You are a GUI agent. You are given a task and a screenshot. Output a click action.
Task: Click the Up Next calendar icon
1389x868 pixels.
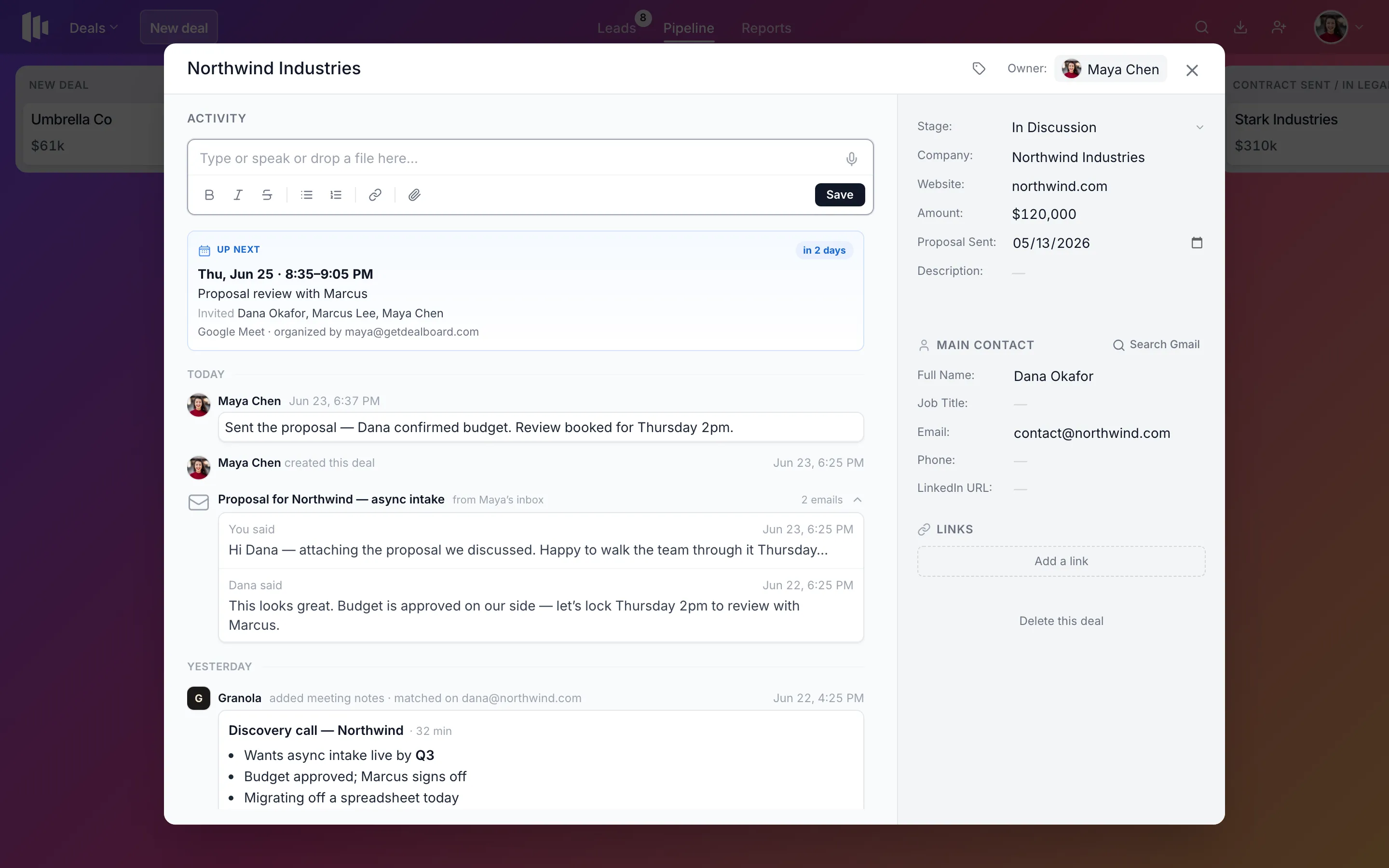click(204, 250)
